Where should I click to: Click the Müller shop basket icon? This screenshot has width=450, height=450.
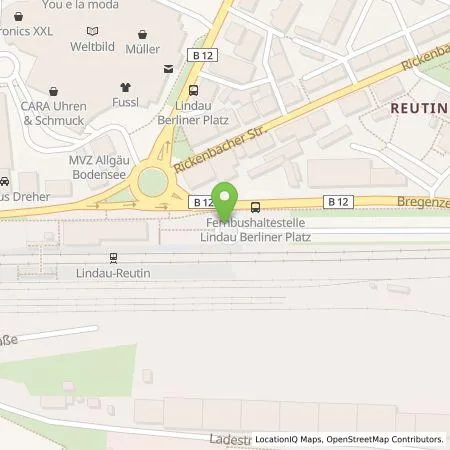tap(142, 34)
